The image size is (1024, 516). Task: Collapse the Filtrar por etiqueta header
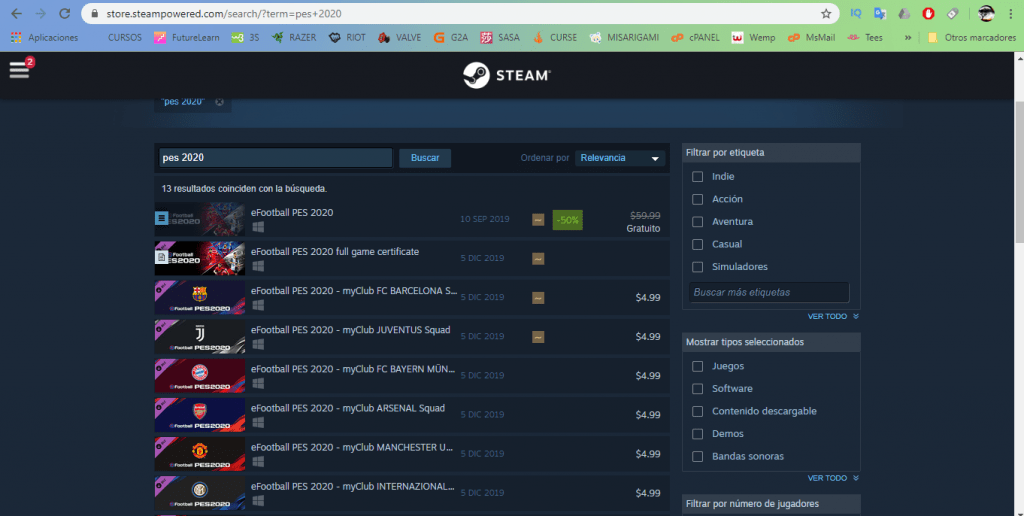coord(771,152)
